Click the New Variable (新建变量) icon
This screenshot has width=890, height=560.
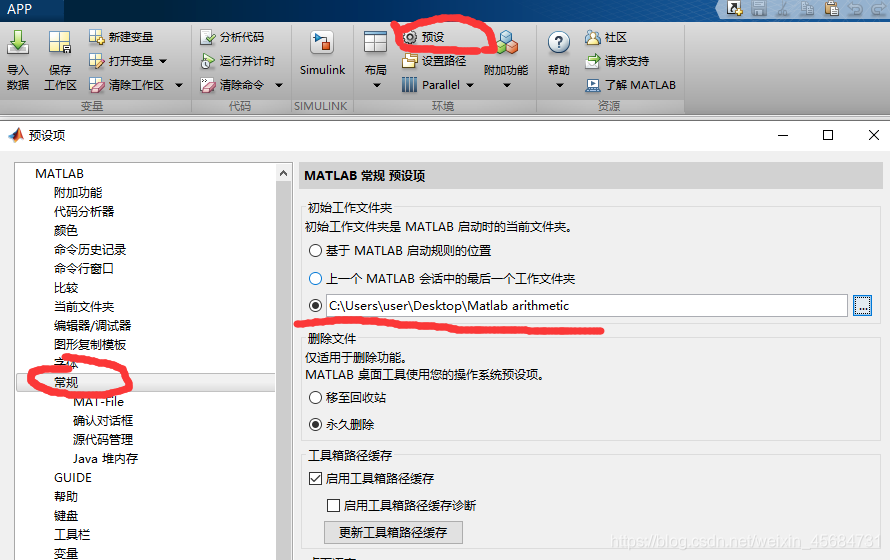click(x=96, y=37)
